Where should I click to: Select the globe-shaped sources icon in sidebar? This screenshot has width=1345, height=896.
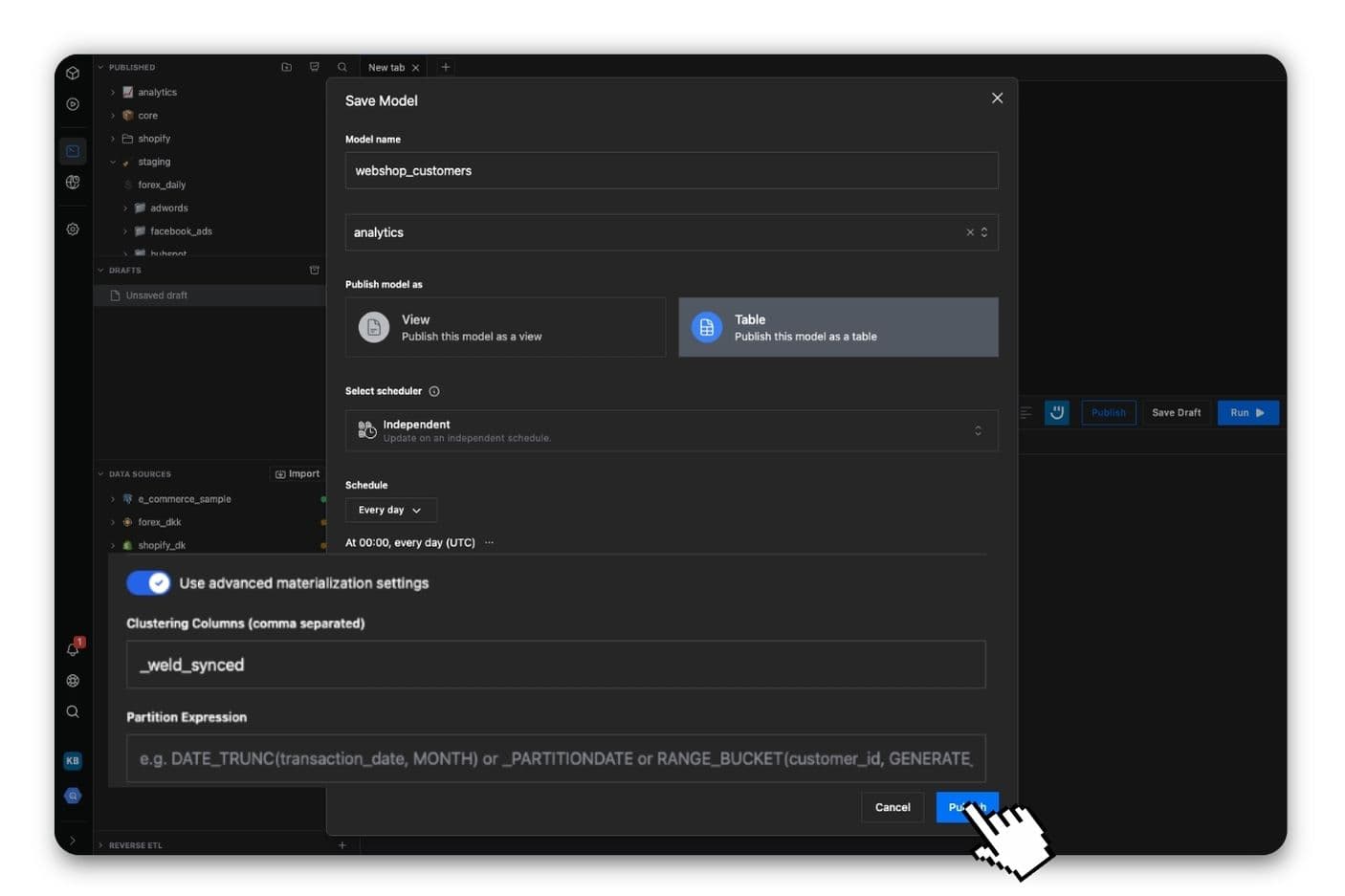click(x=73, y=182)
